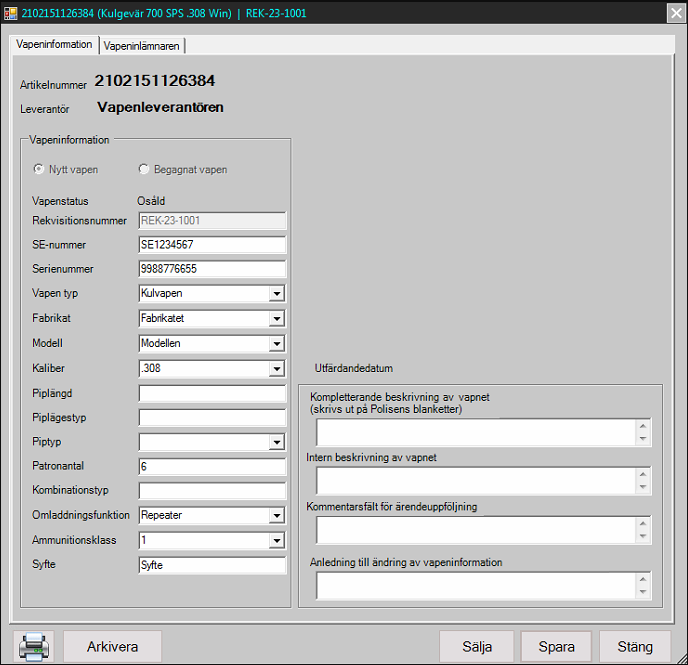Viewport: 688px width, 665px height.
Task: Select the Begagnat vapen radio button
Action: point(144,170)
